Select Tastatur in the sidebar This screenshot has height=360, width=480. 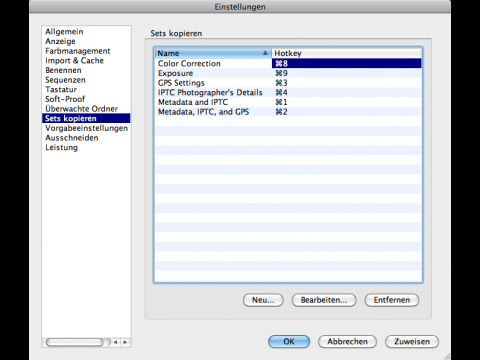[x=86, y=90]
